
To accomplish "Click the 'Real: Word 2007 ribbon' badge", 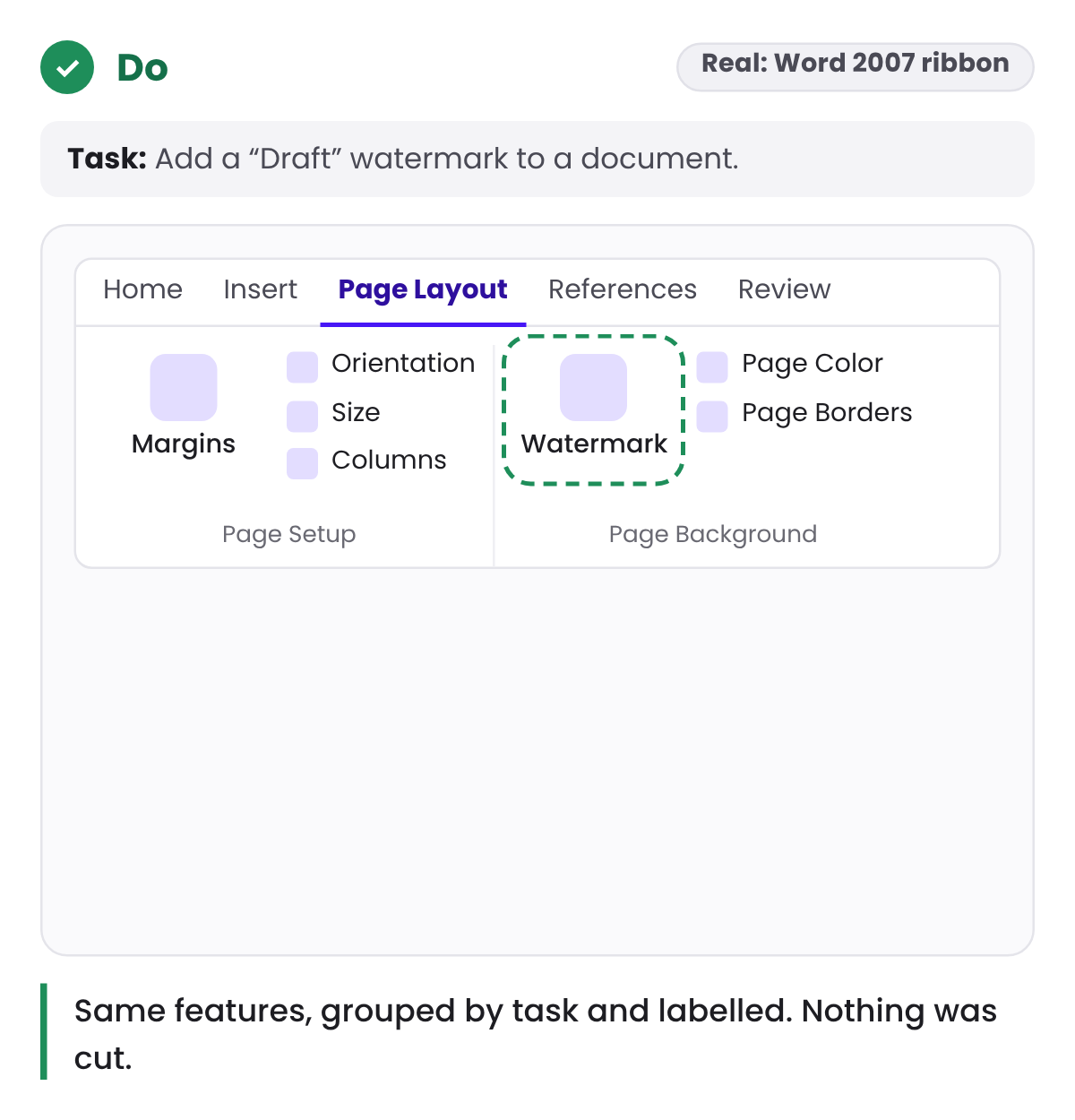I will pyautogui.click(x=856, y=66).
